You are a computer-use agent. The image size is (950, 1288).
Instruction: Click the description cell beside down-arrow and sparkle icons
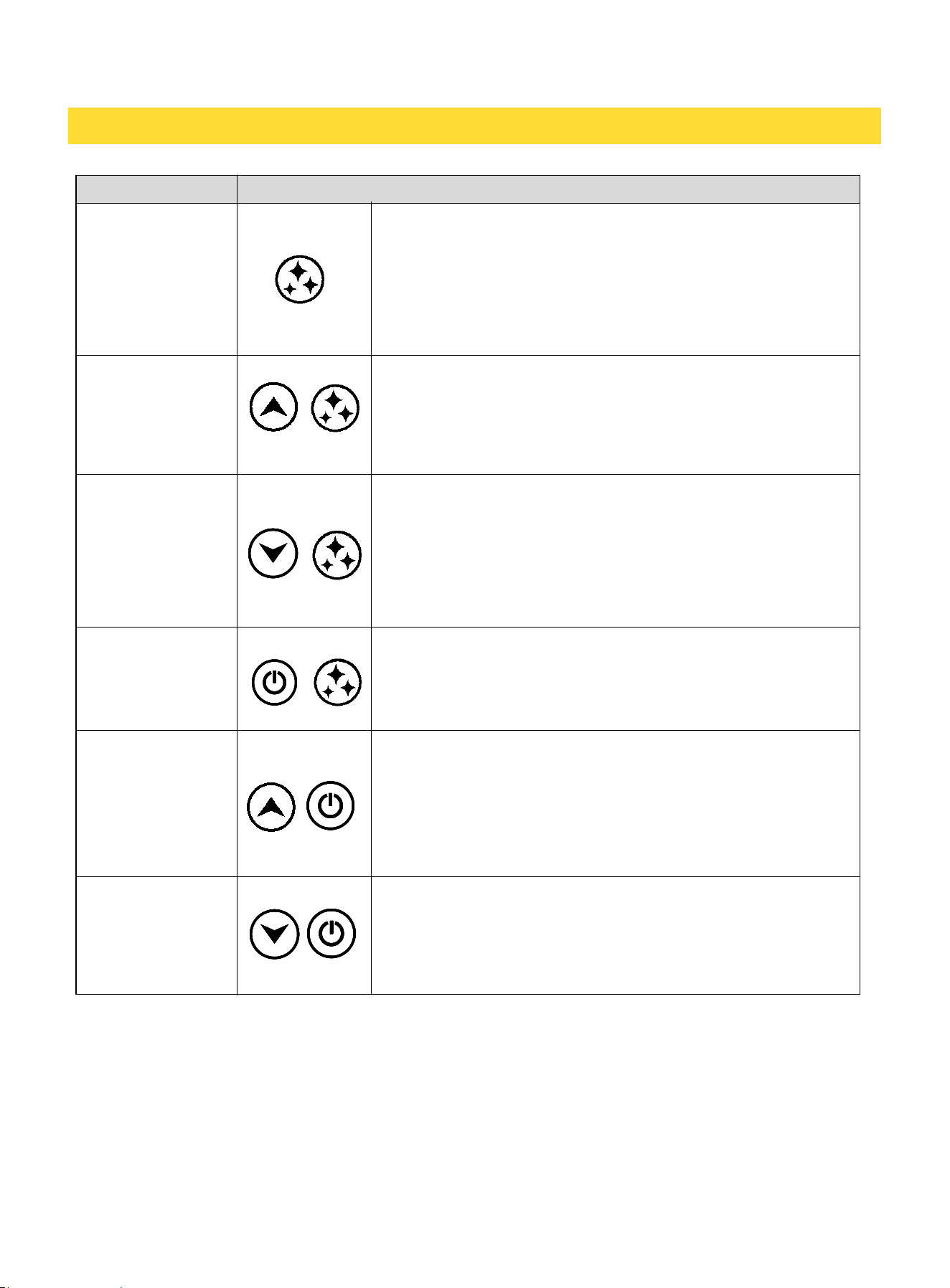pos(615,551)
